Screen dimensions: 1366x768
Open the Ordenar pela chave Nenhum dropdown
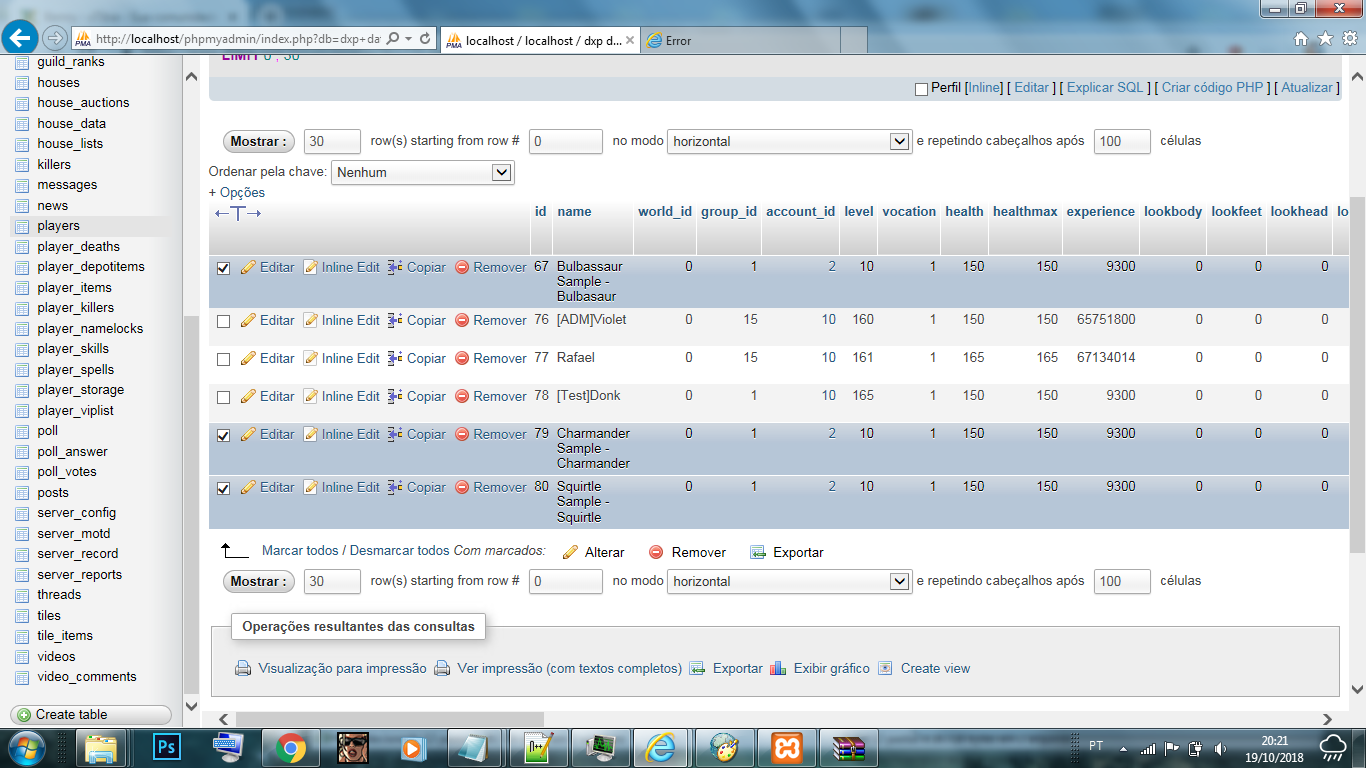tap(422, 172)
